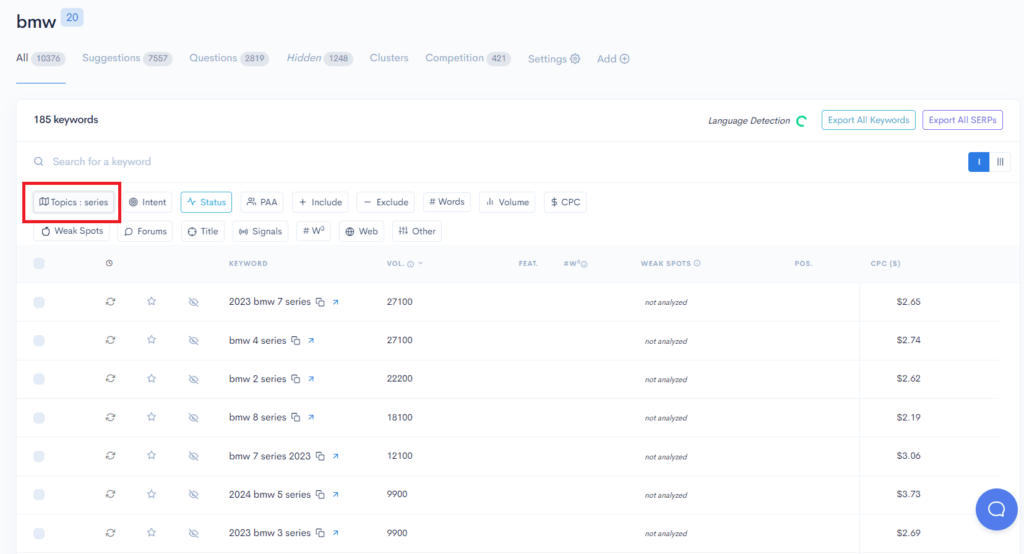This screenshot has height=554, width=1024.
Task: Tick the checkbox for 'bmw 2 series'
Action: [x=39, y=379]
